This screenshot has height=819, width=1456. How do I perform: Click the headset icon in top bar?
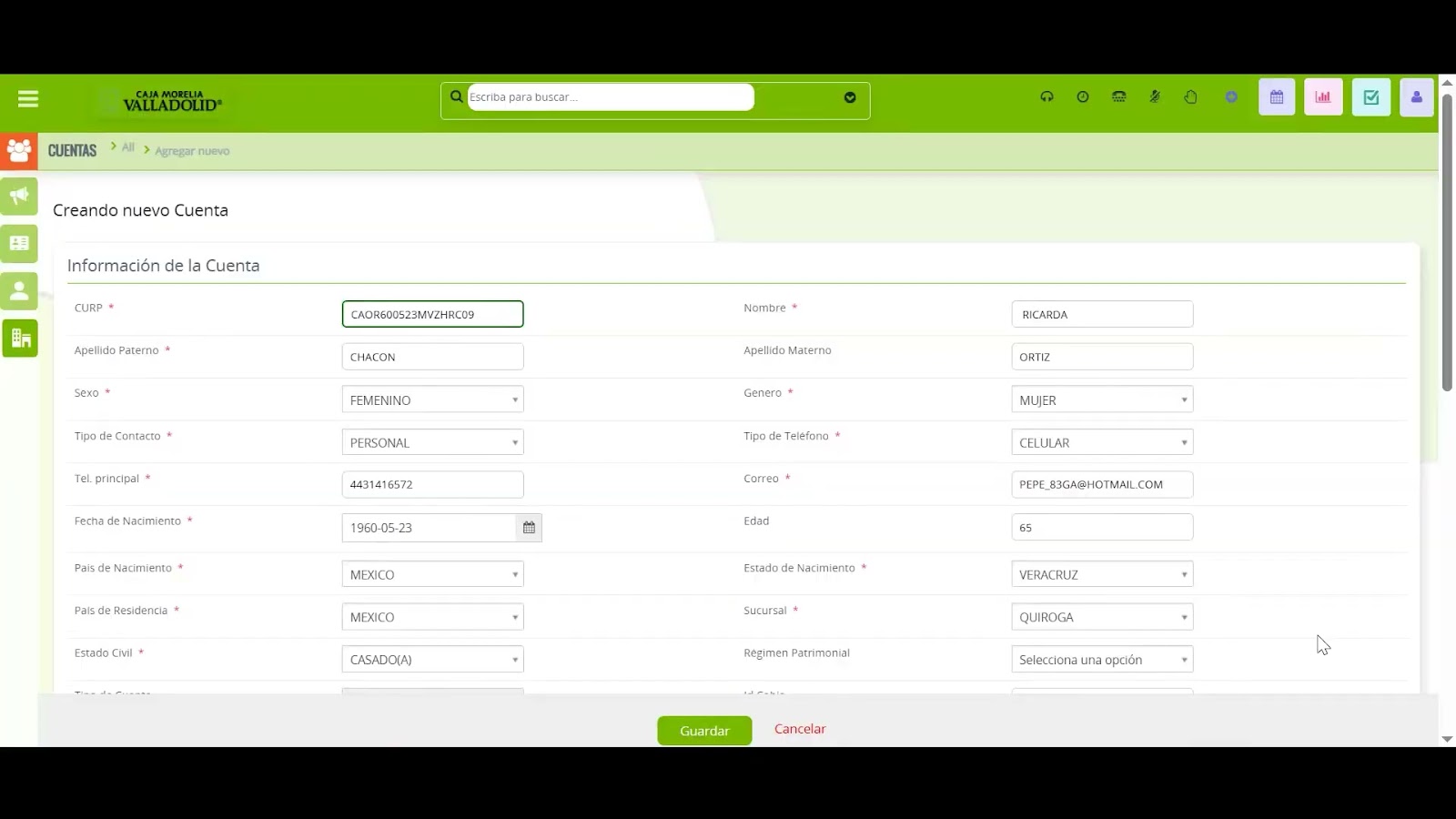pos(1047,96)
